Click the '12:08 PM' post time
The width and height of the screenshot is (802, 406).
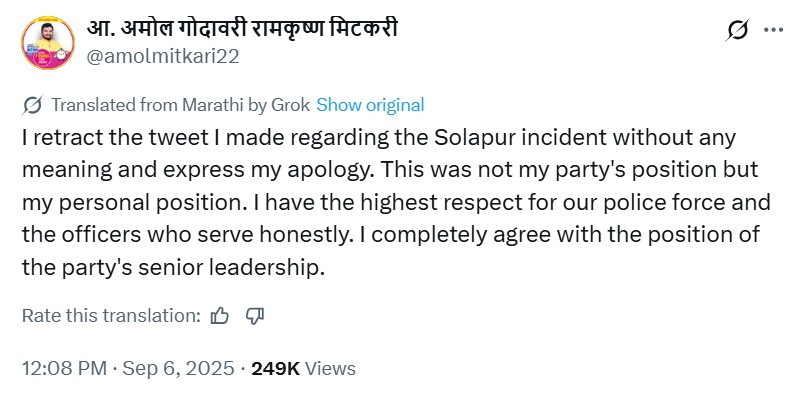pyautogui.click(x=64, y=368)
